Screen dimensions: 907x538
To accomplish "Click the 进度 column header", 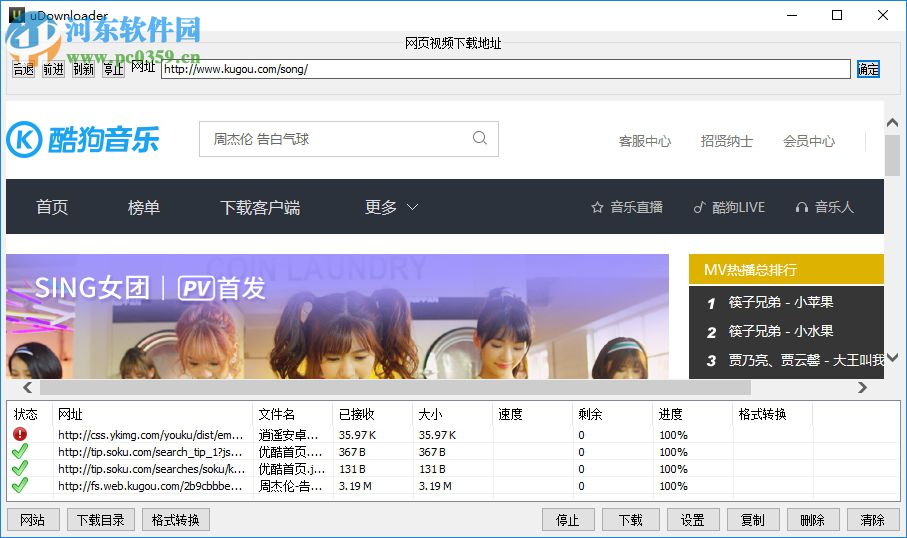I will tap(670, 414).
